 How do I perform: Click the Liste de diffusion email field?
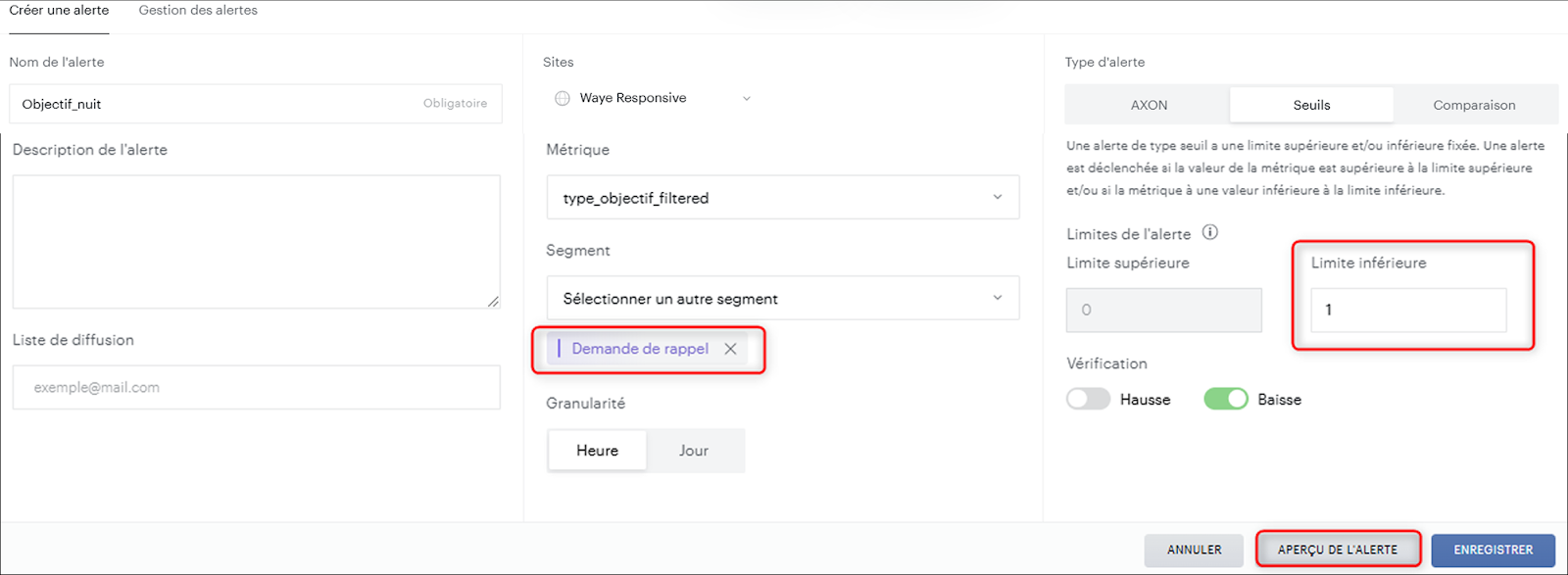(x=257, y=387)
